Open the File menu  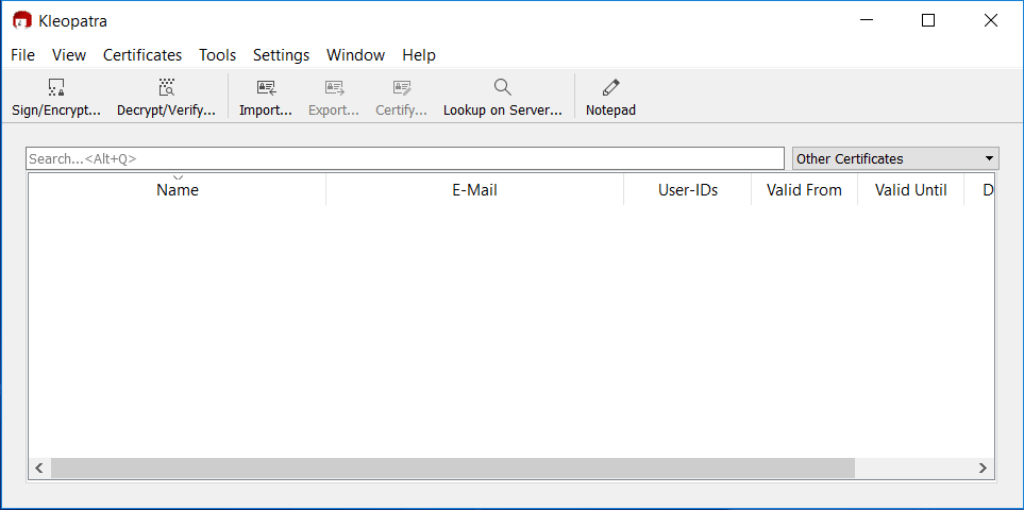23,55
